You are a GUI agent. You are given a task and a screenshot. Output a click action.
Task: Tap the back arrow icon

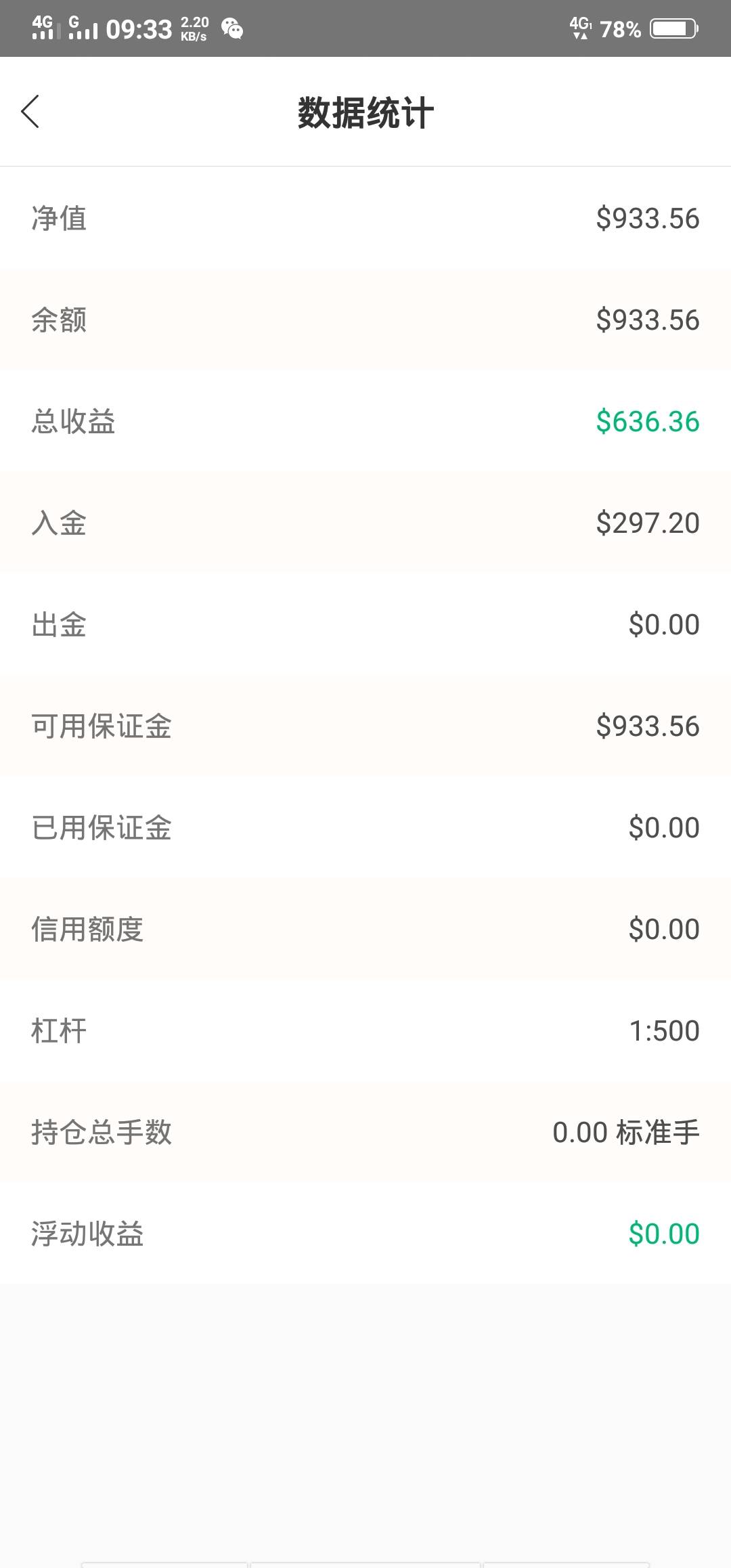(30, 112)
